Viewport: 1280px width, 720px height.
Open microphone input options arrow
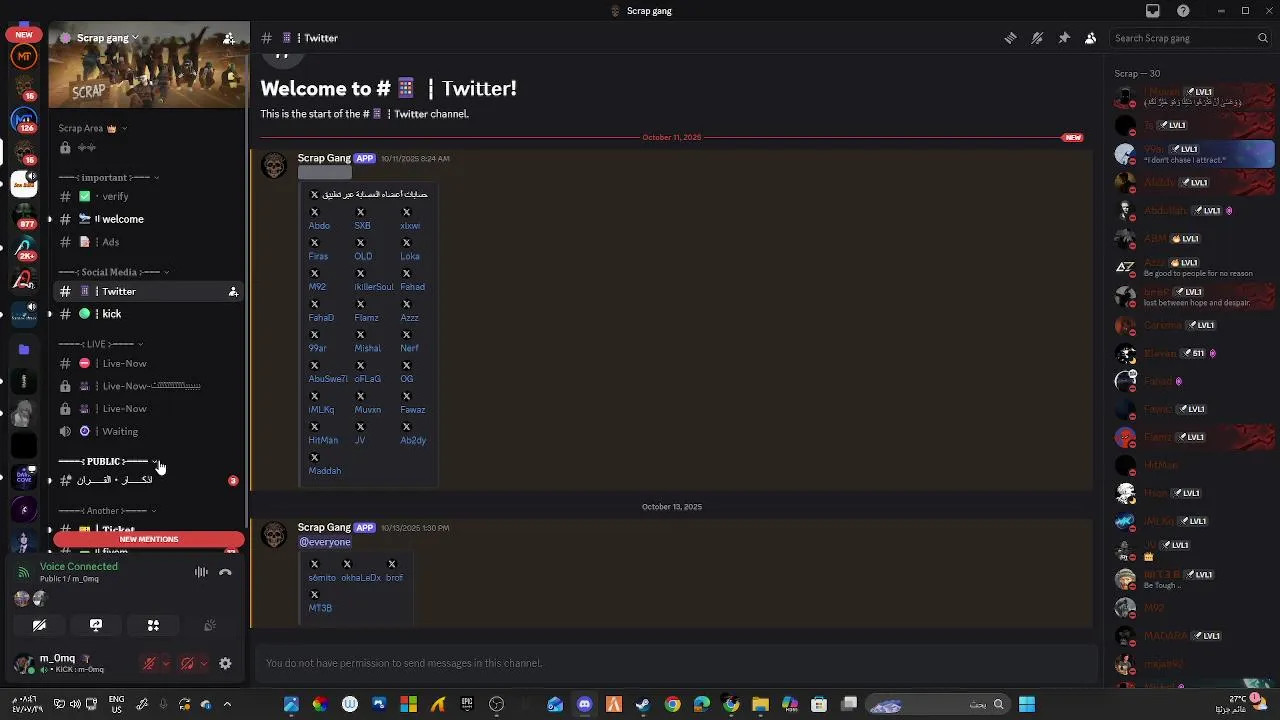point(166,663)
